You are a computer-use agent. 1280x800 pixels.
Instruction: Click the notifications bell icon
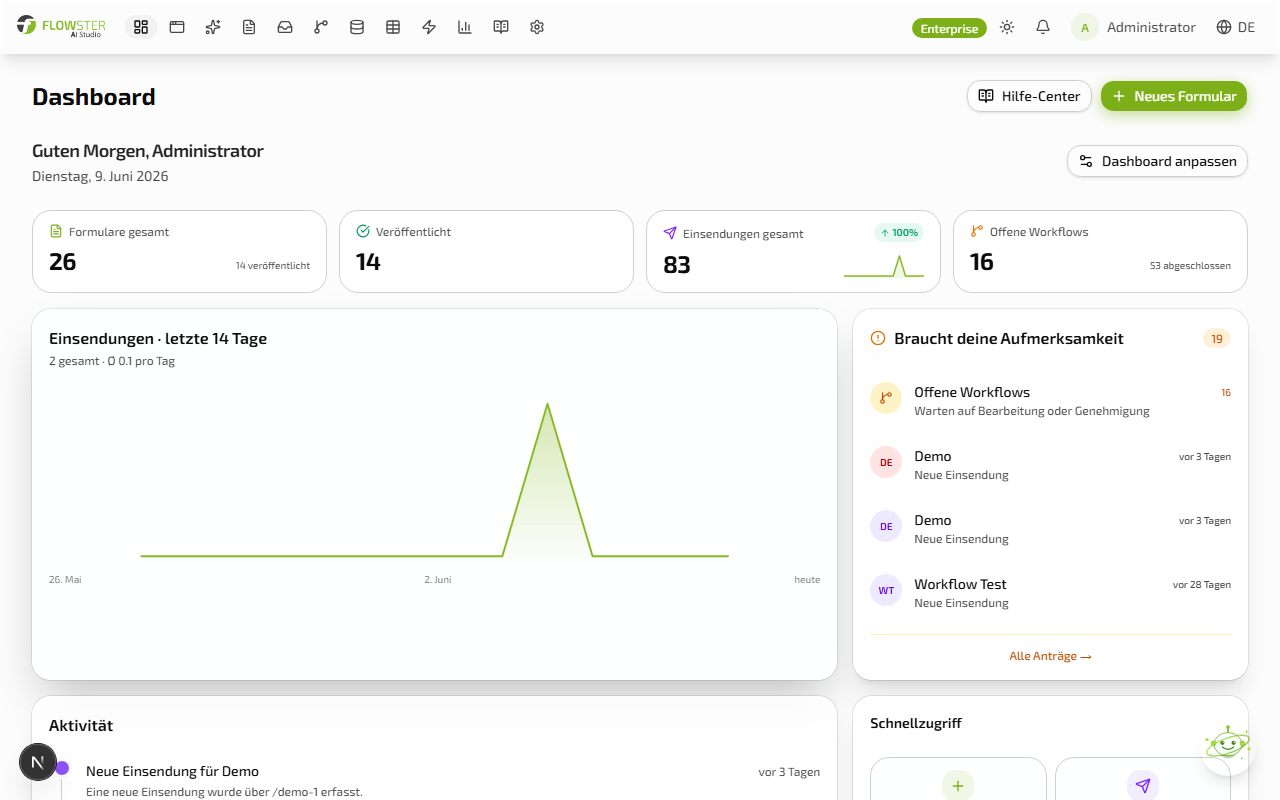click(1043, 27)
